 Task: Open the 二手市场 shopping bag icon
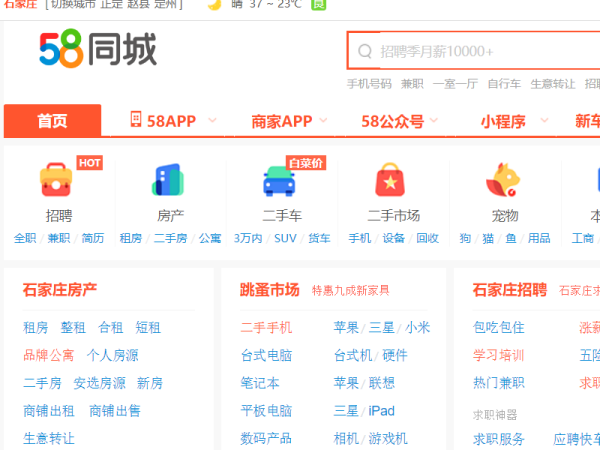coord(390,179)
